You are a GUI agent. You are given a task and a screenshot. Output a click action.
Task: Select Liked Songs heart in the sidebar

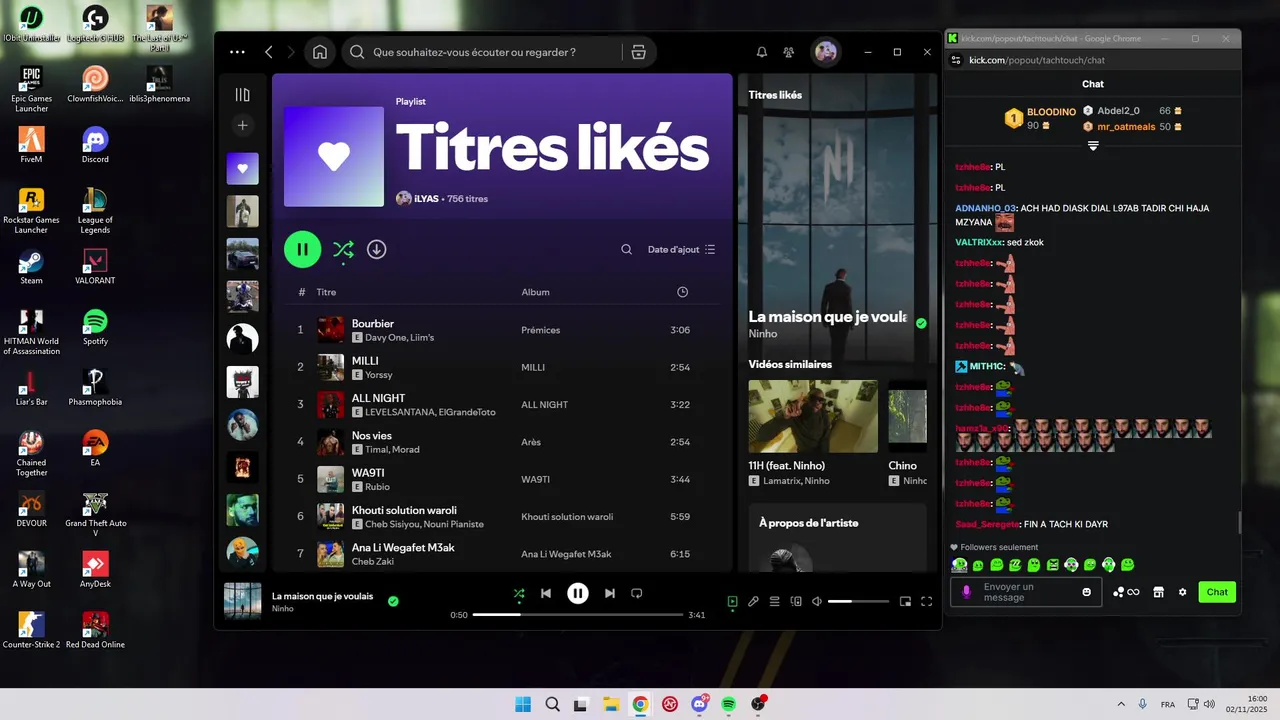242,168
